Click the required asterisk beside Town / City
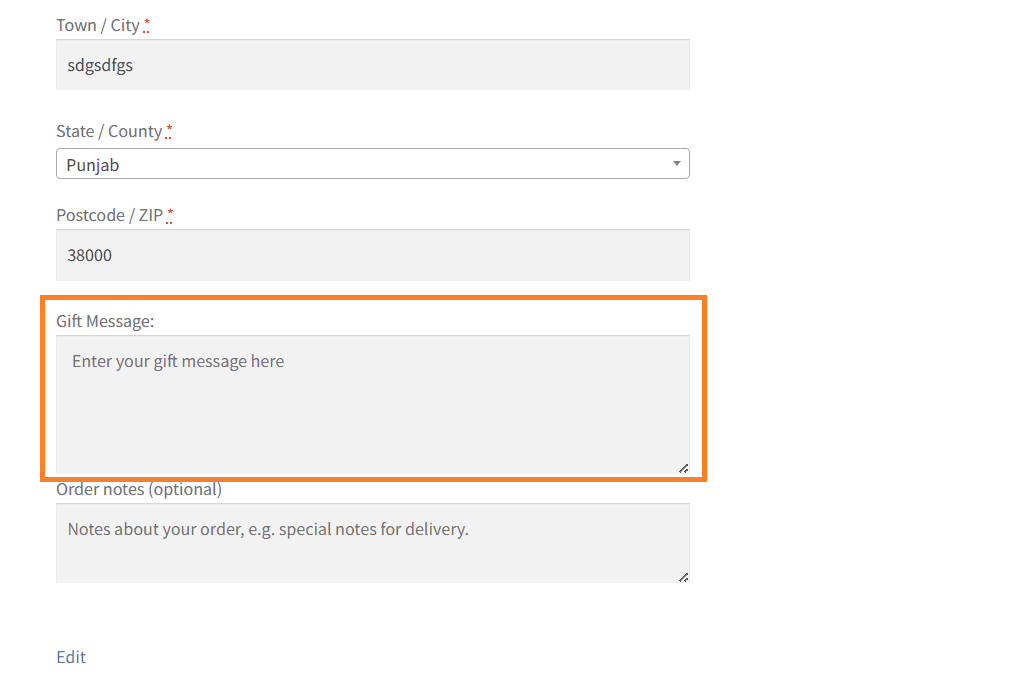This screenshot has height=685, width=1011. [146, 25]
